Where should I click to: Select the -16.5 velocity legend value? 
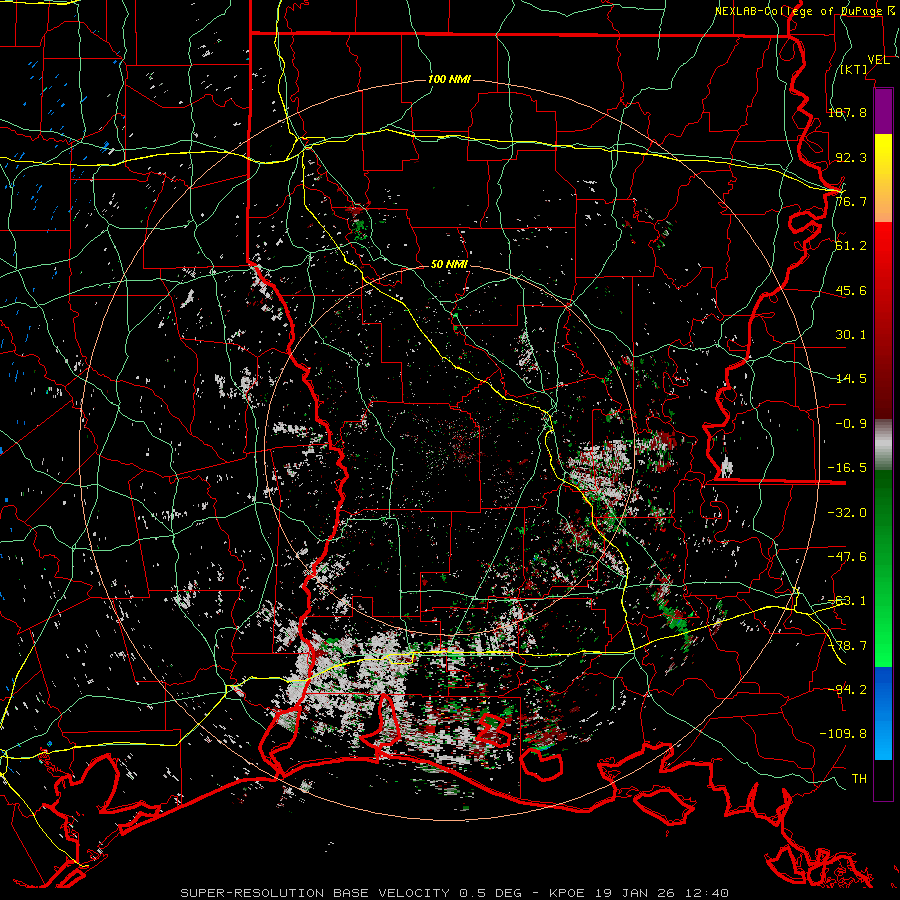point(847,468)
